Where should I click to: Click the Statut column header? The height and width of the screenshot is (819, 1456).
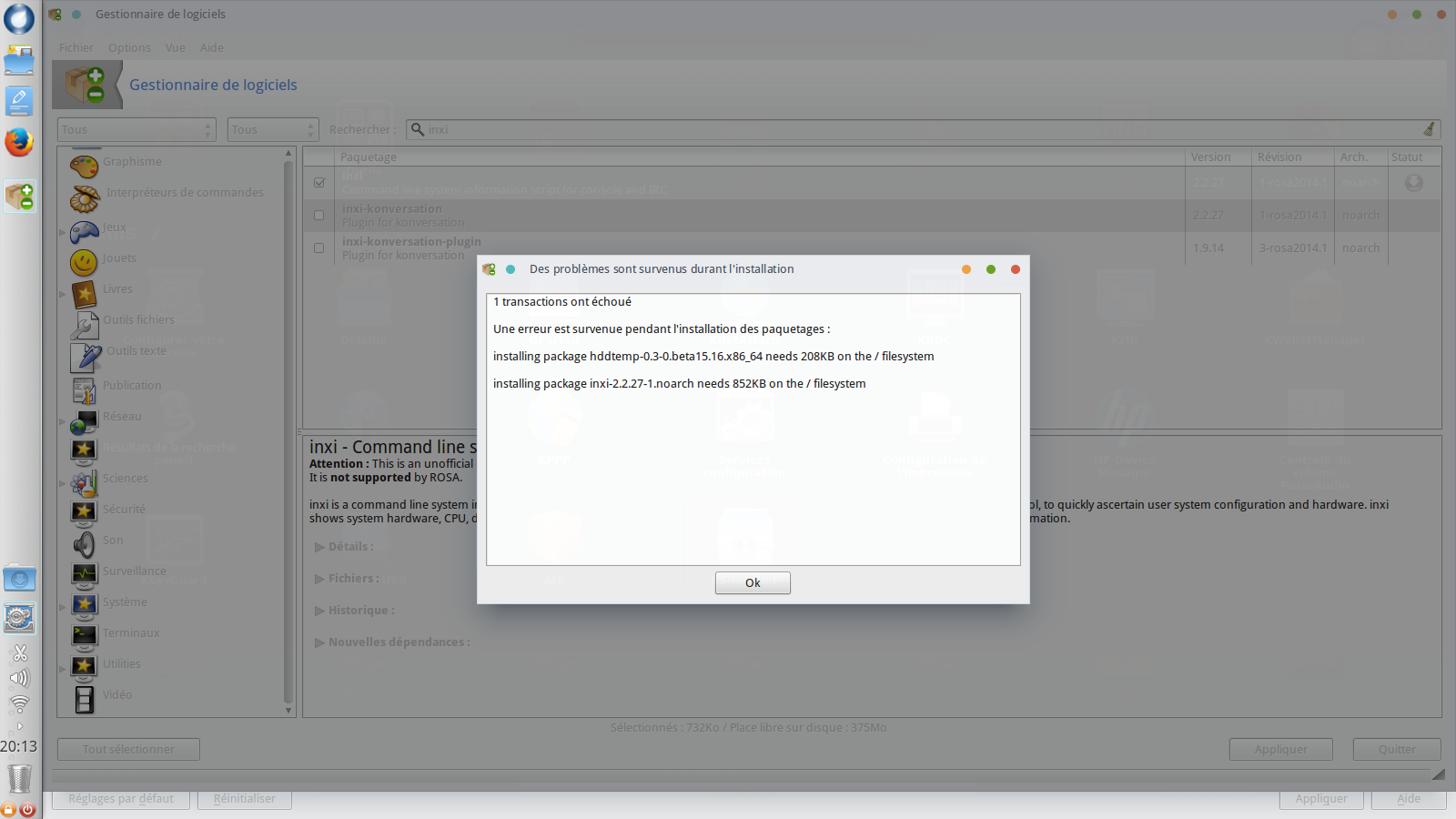[x=1414, y=157]
